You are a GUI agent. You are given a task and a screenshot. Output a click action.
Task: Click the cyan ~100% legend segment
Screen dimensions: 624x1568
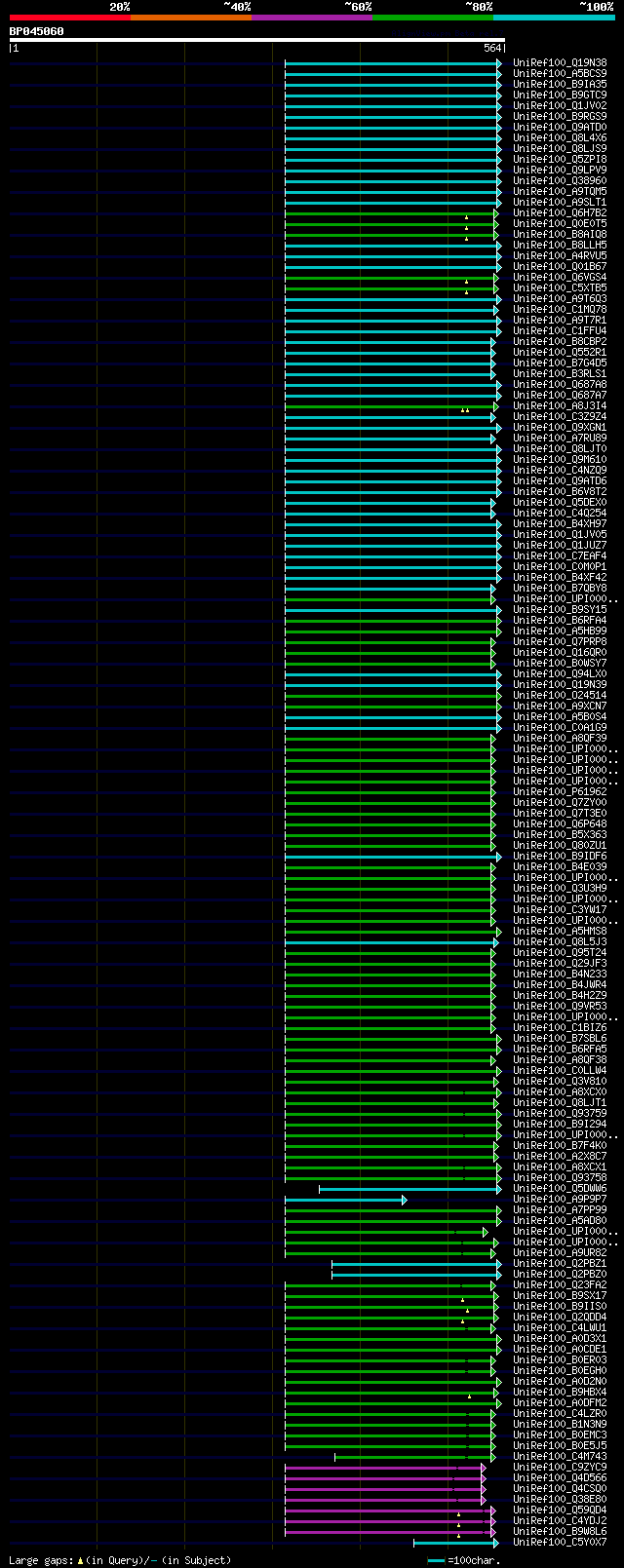(x=554, y=18)
